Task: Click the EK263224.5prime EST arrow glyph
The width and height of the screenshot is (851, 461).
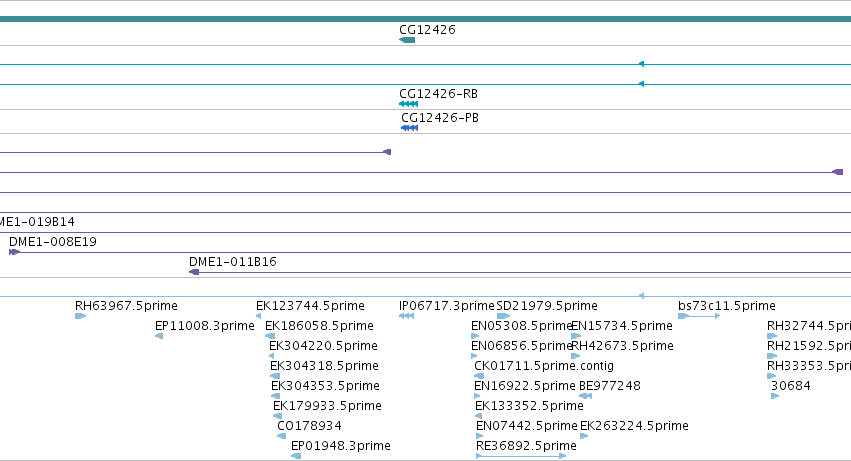Action: click(585, 436)
